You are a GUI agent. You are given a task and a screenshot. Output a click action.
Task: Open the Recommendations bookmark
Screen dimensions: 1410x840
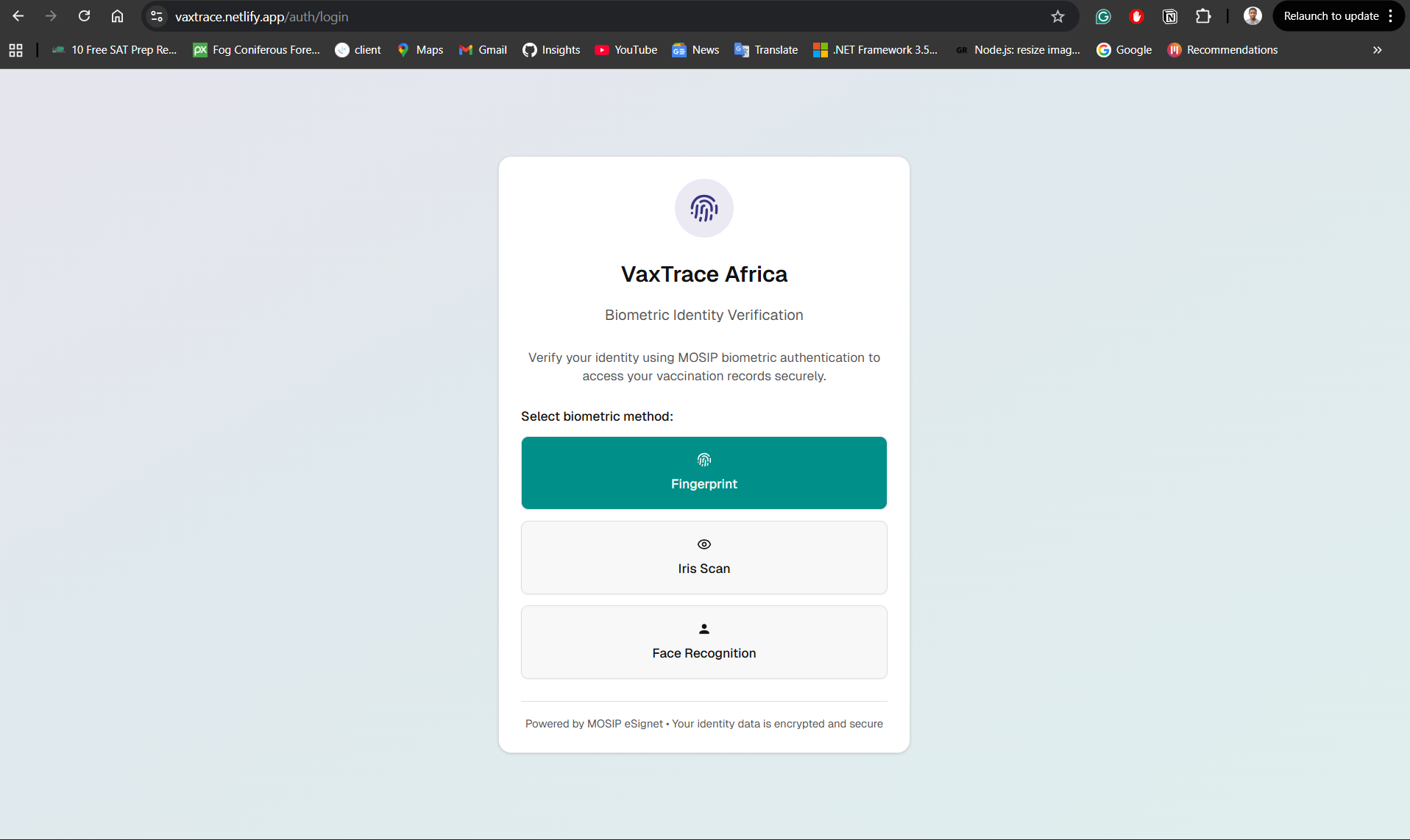[1222, 50]
